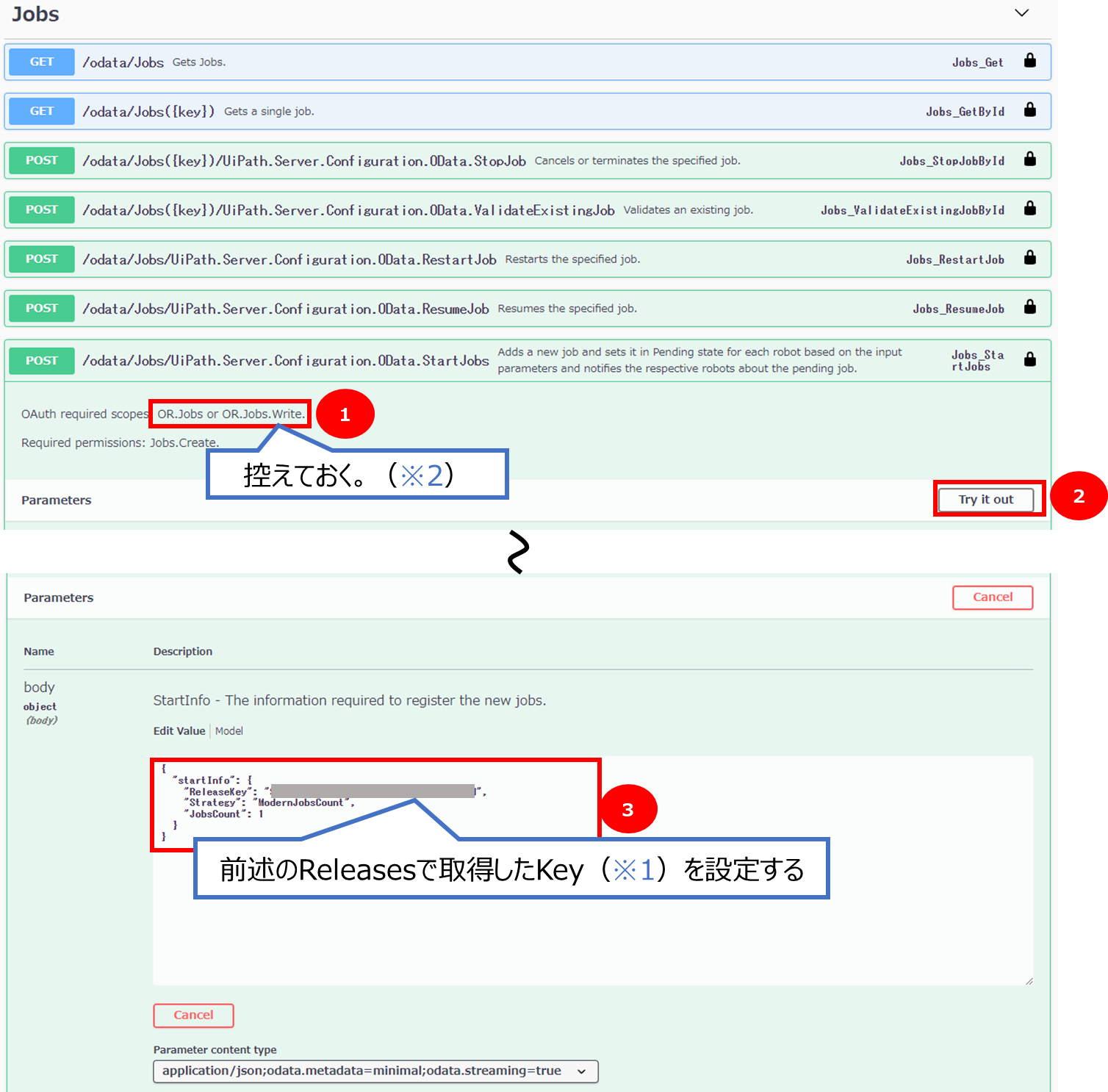Image resolution: width=1108 pixels, height=1092 pixels.
Task: Click lock icon for Jobs_StartJobs
Action: point(1030,359)
